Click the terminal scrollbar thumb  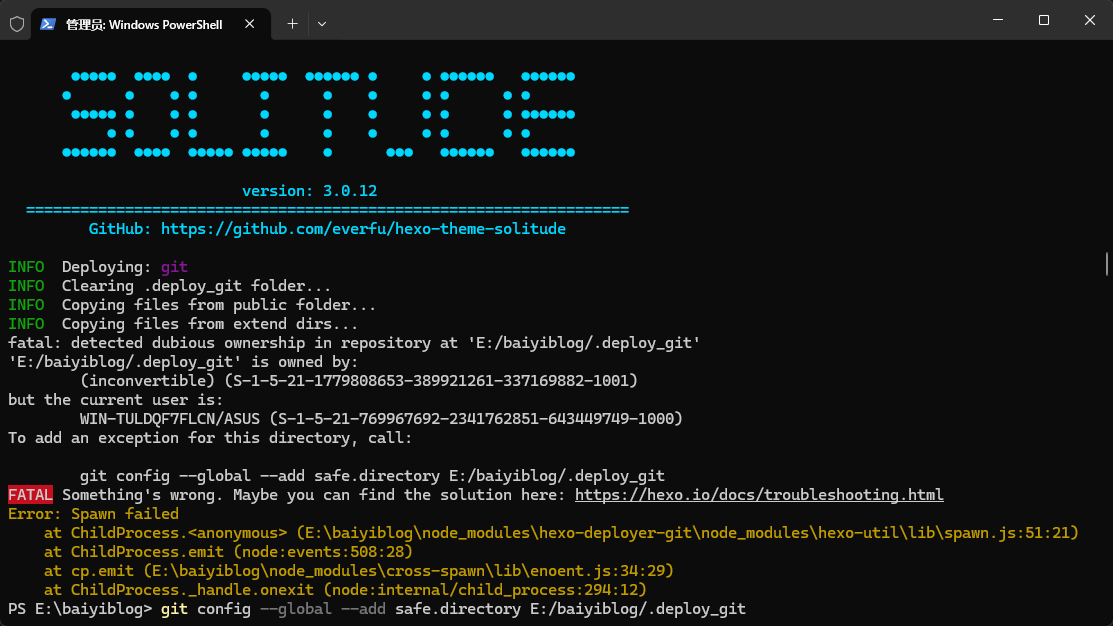(x=1106, y=263)
